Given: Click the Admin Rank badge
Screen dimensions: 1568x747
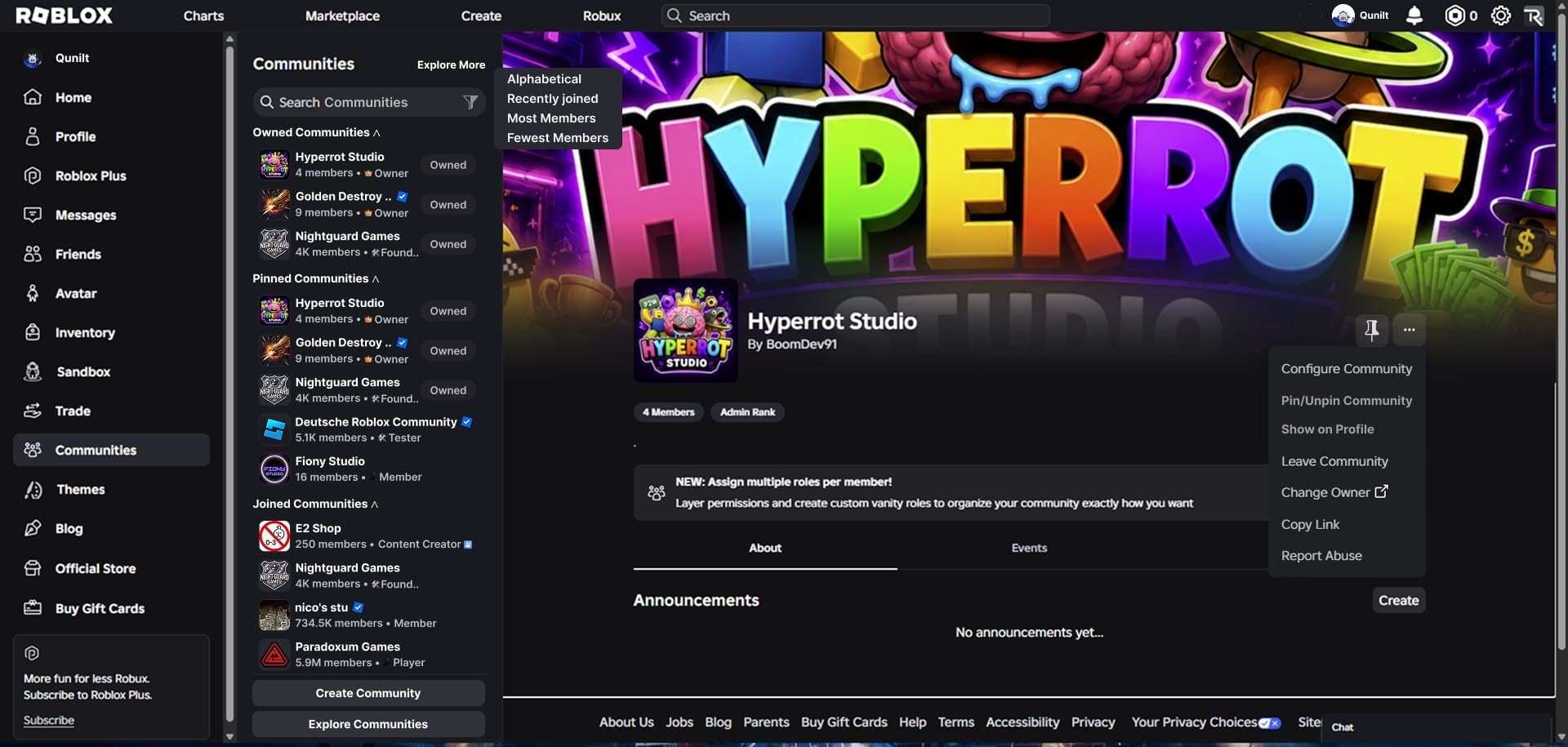Looking at the screenshot, I should [747, 412].
